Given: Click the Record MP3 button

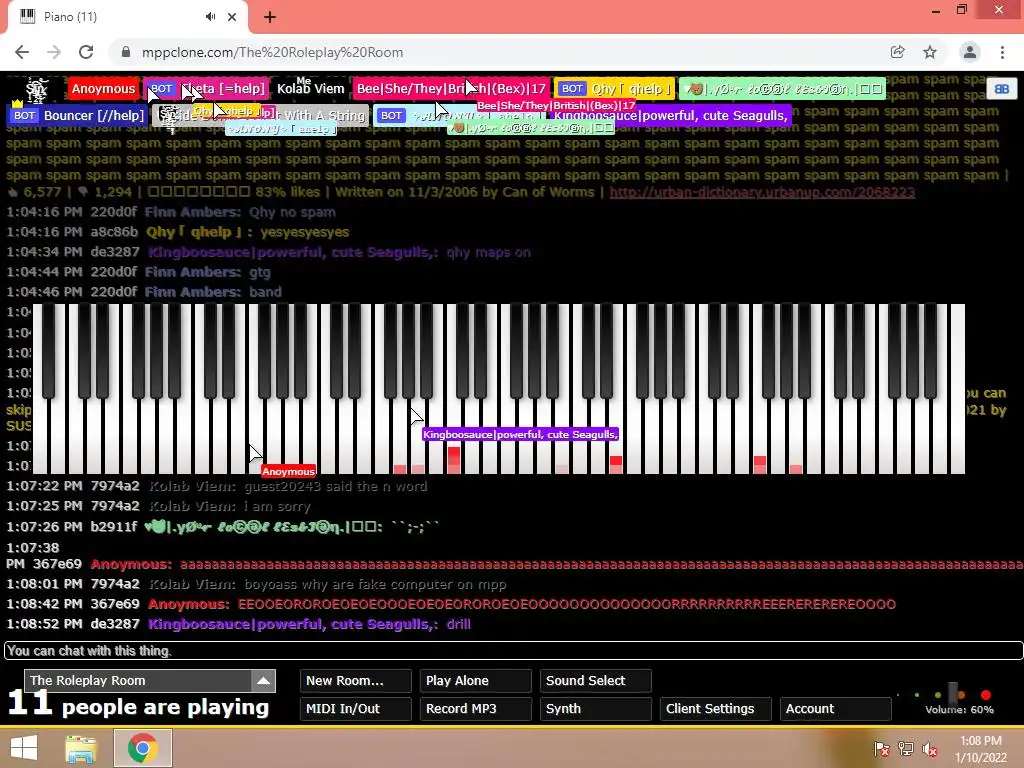Looking at the screenshot, I should [475, 709].
